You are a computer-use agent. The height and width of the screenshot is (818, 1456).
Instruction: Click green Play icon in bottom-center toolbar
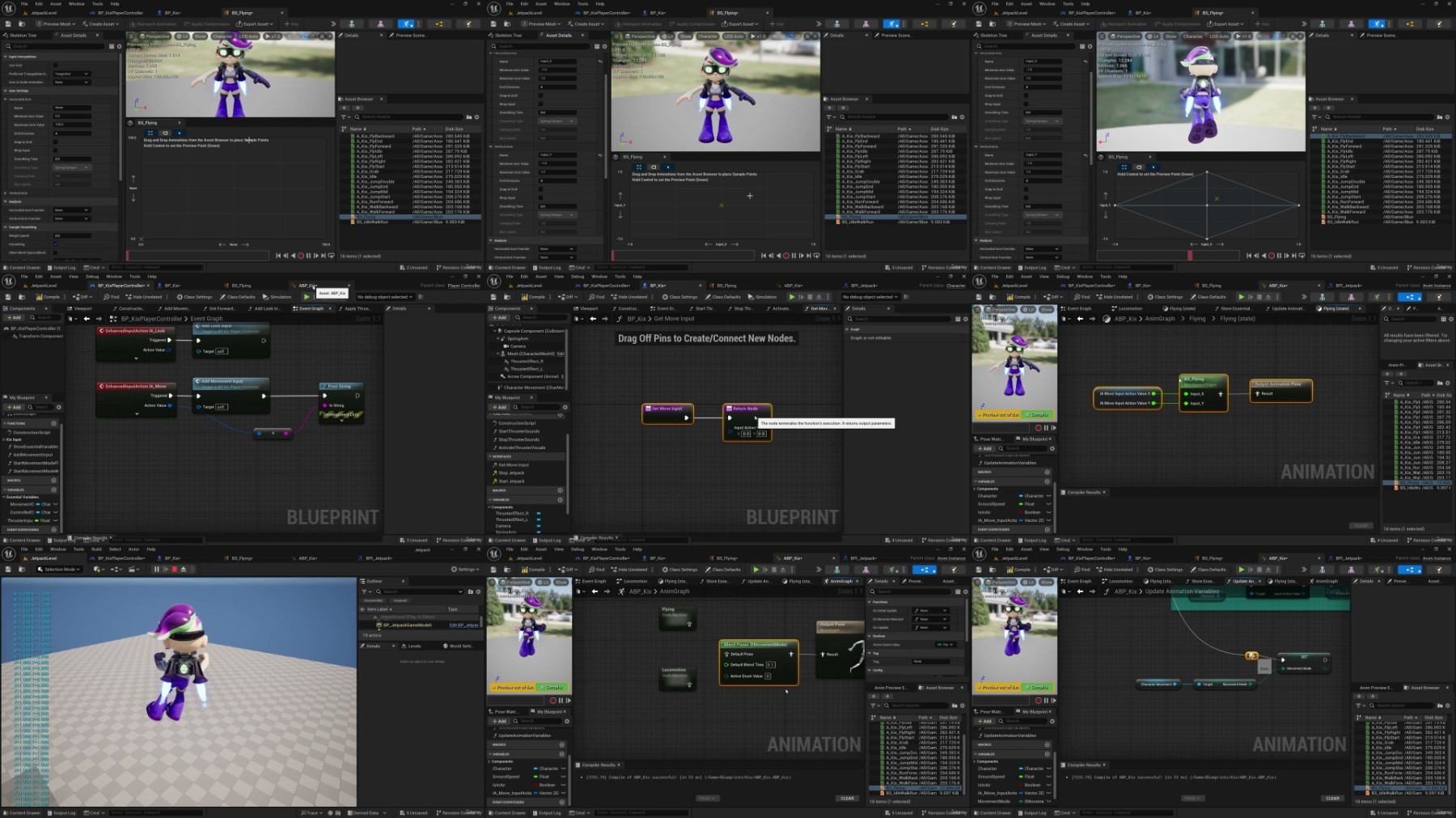pyautogui.click(x=756, y=570)
